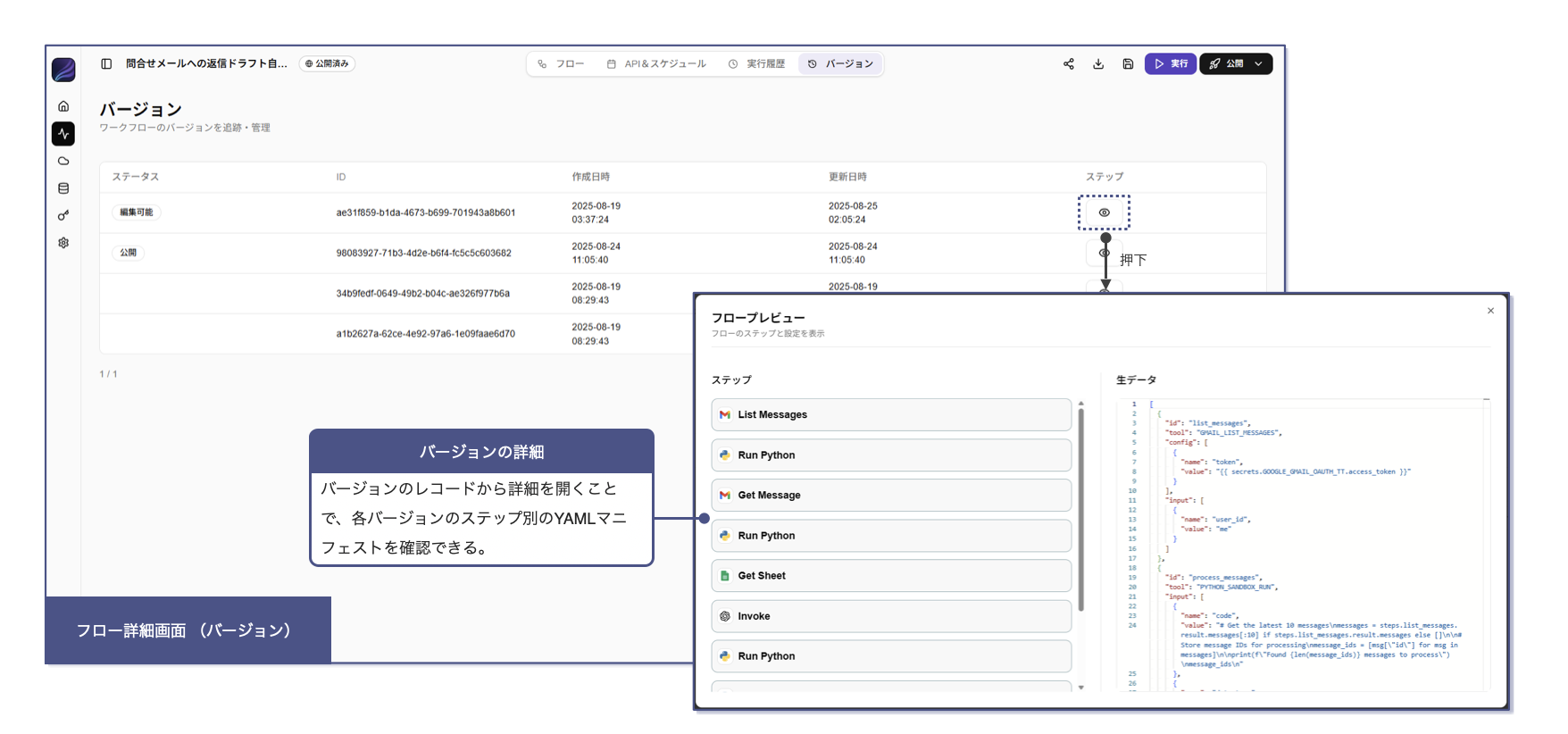Click the steps list scroll-up arrow

(x=1081, y=404)
